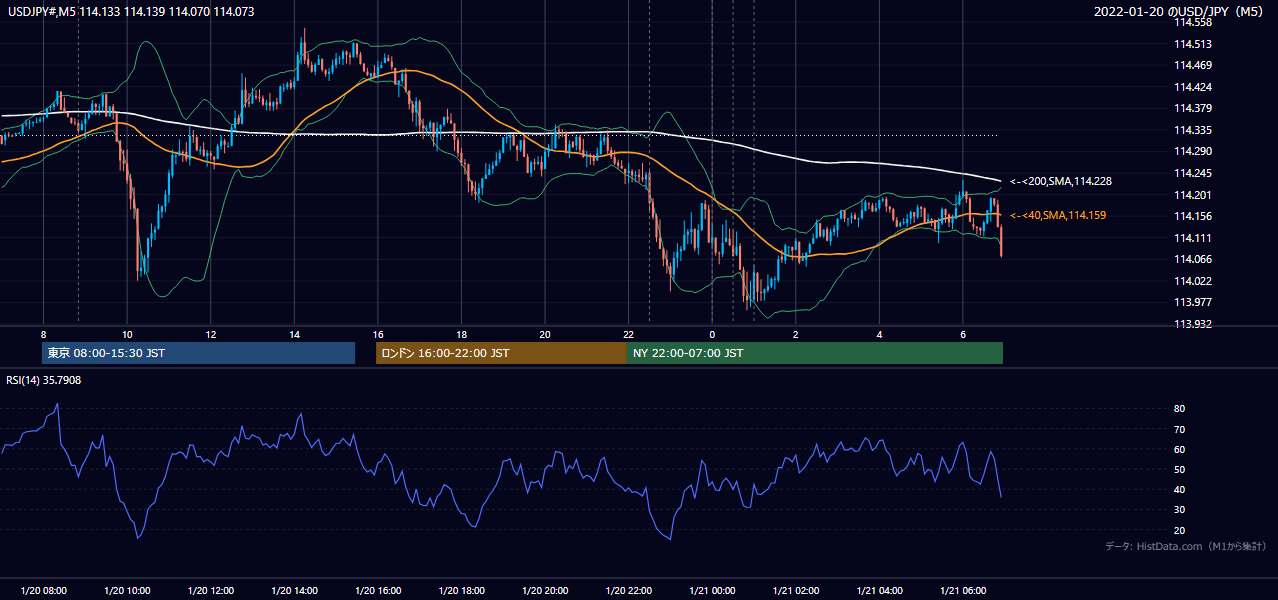Click the 1/20 22:00 date label

pos(628,591)
